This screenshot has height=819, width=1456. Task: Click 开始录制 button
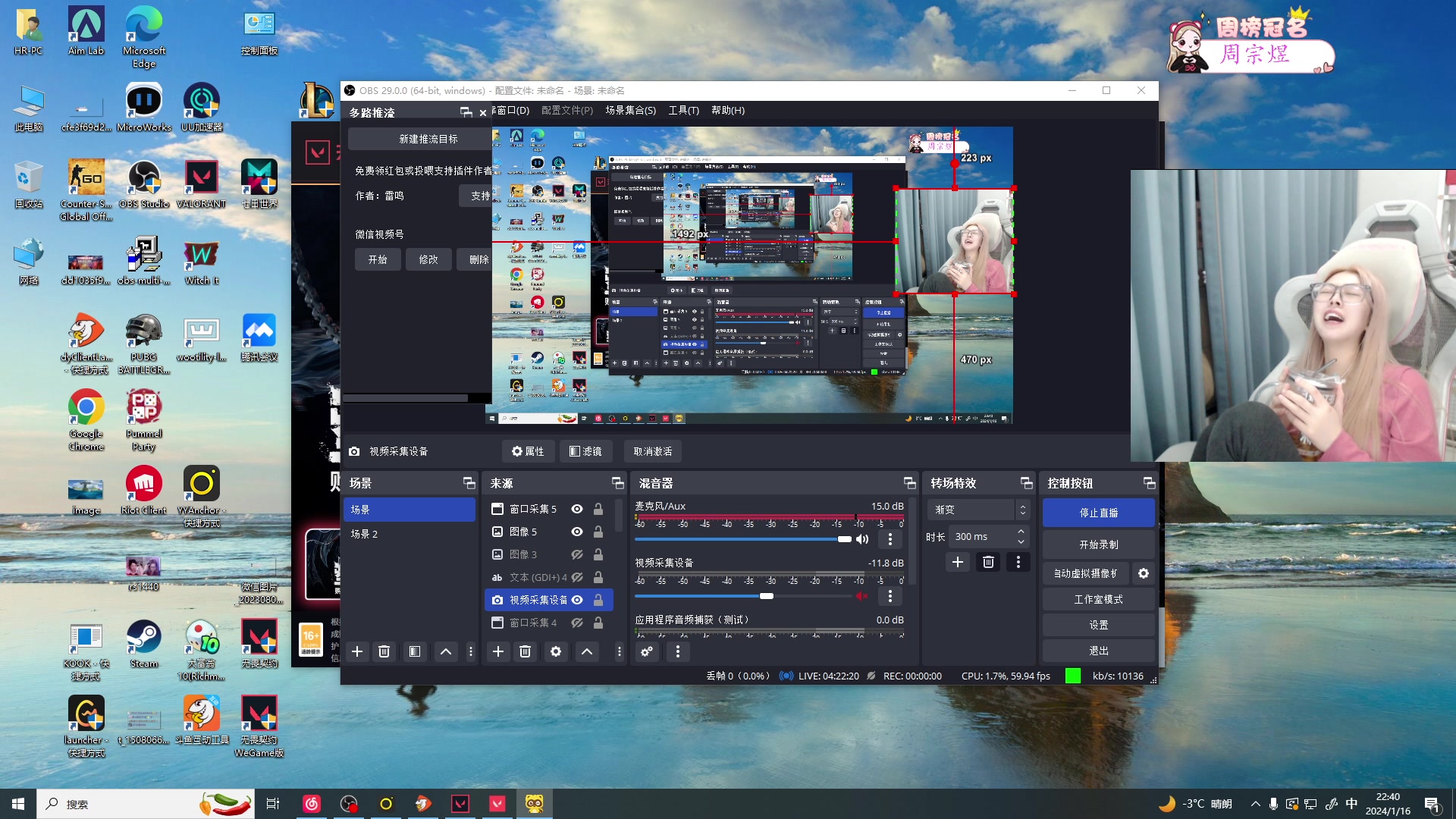(1099, 544)
